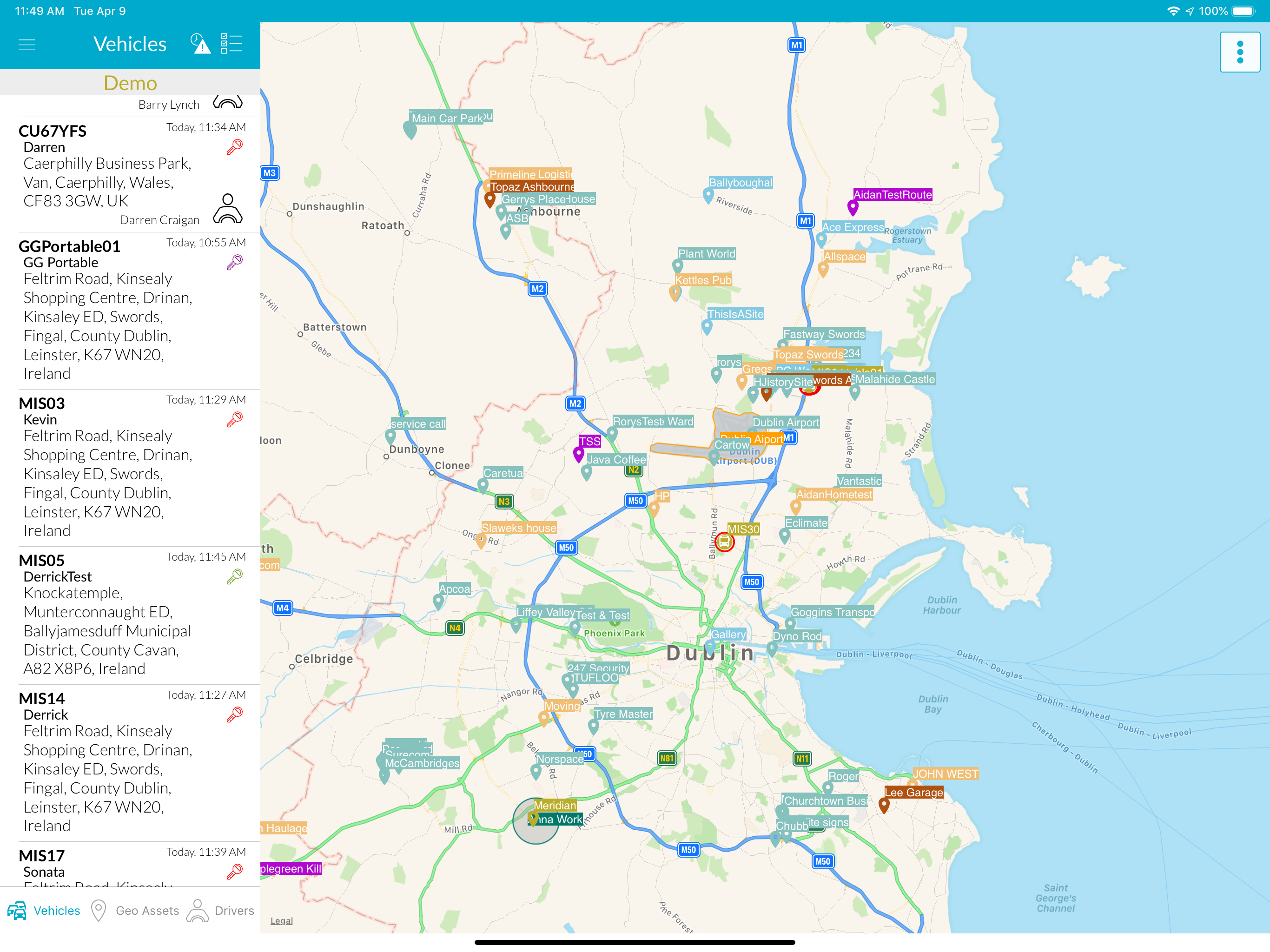Select the service call label
Viewport: 1270px width, 952px height.
[418, 424]
